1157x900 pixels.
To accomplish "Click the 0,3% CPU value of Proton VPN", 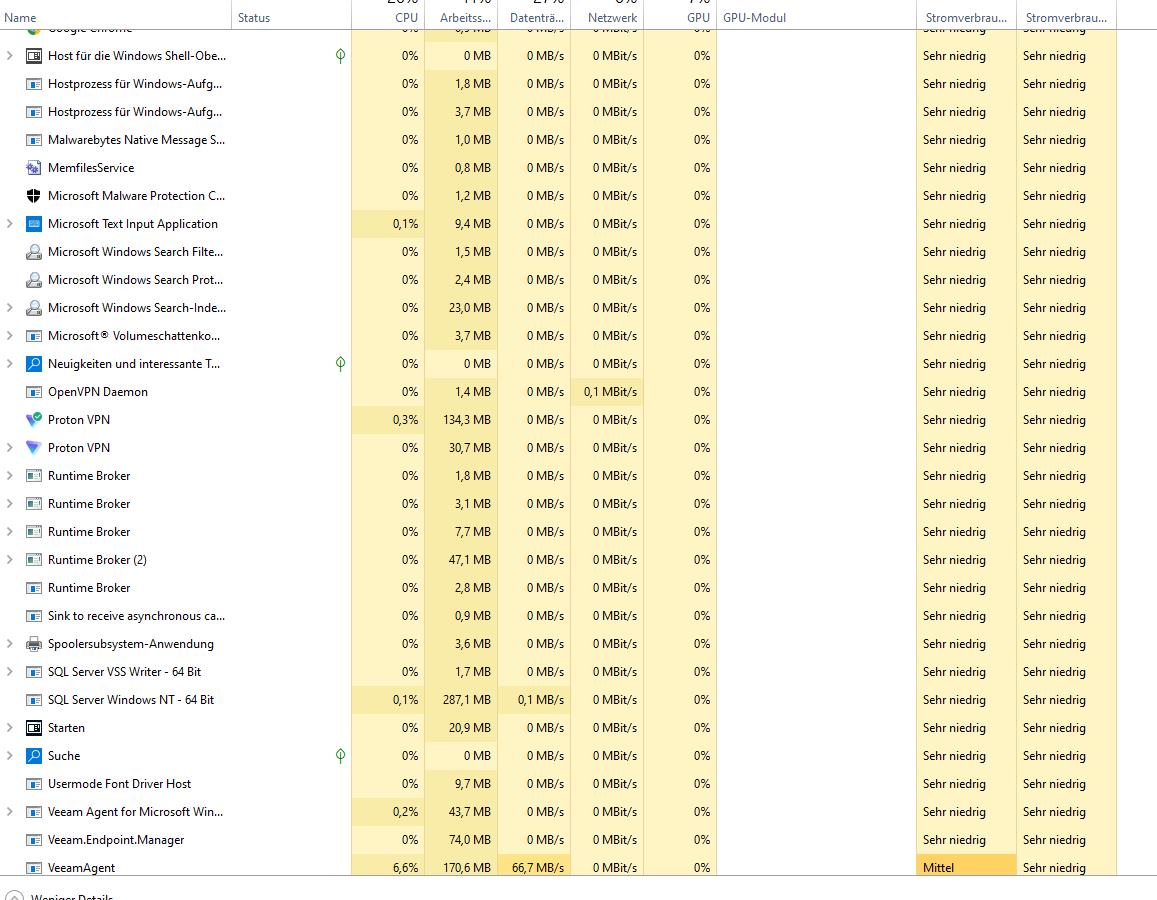I will (x=405, y=420).
